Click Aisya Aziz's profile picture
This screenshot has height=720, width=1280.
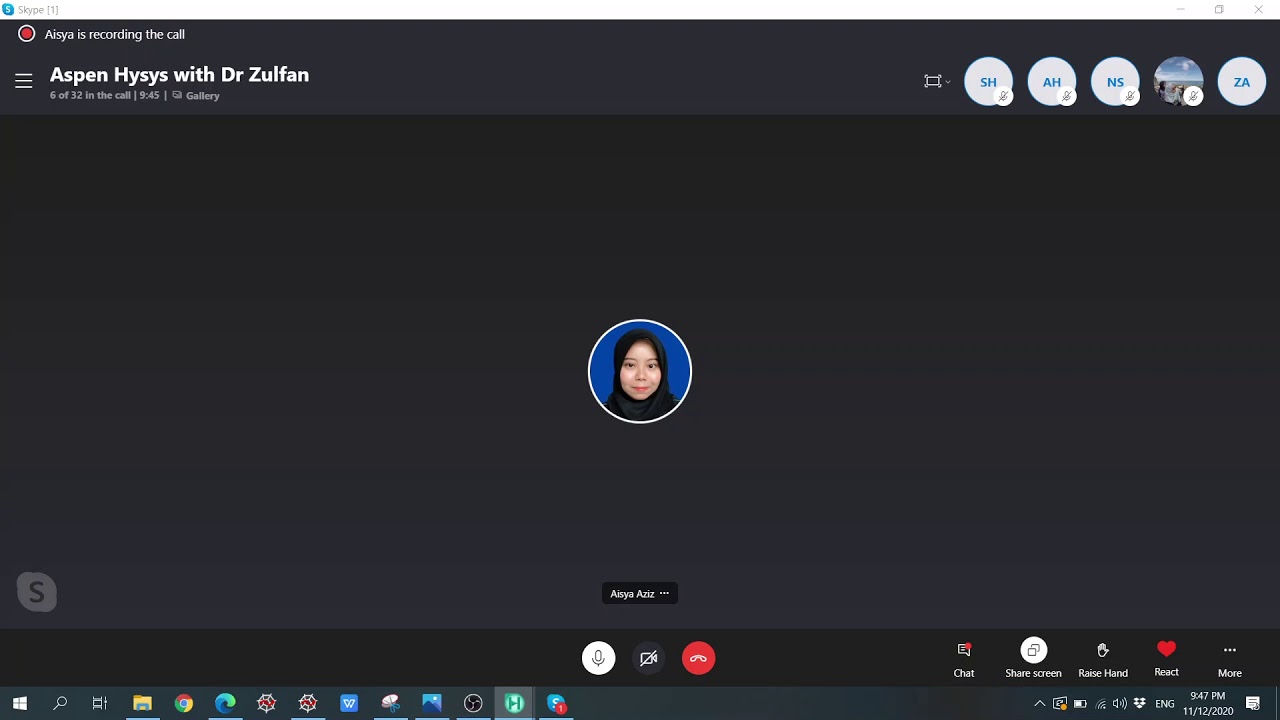coord(640,371)
